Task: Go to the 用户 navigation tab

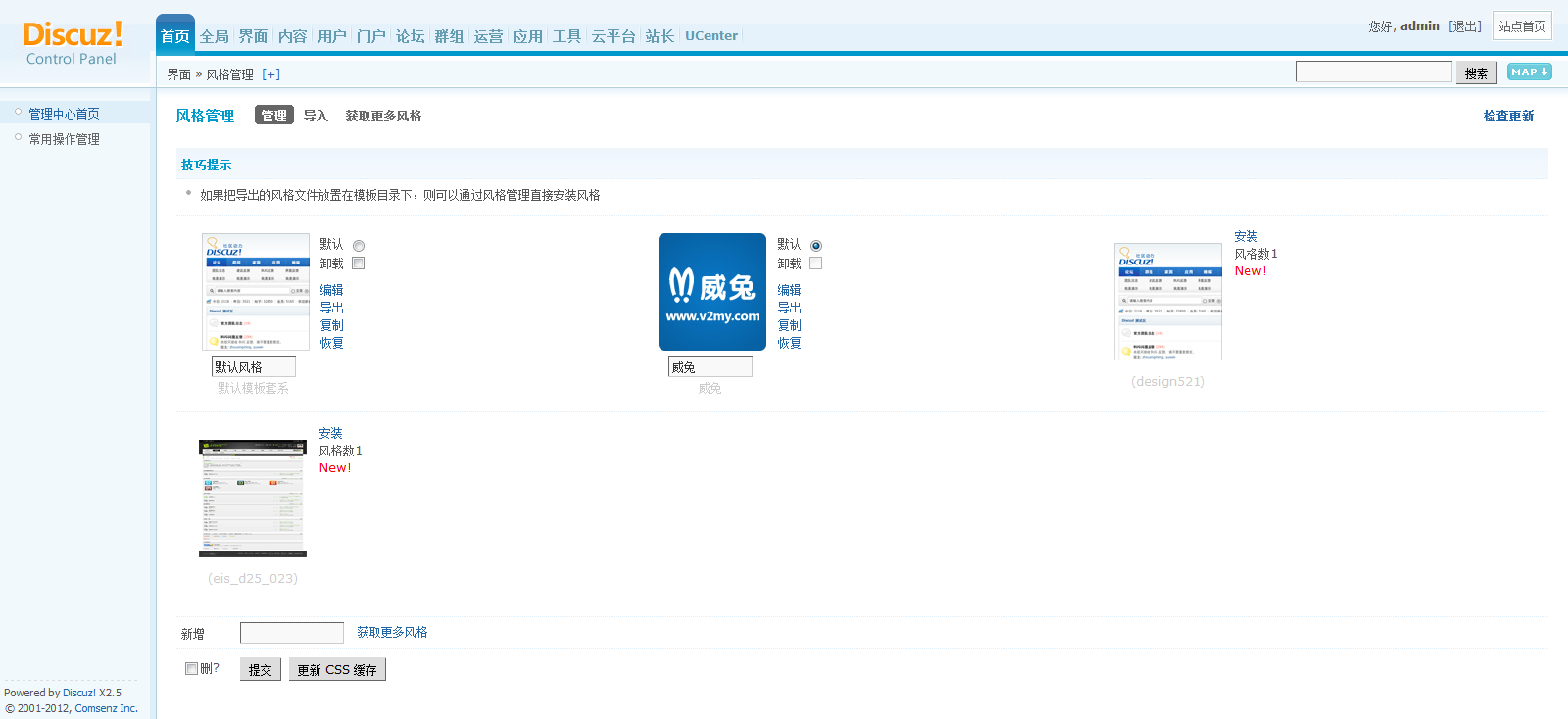Action: point(332,36)
